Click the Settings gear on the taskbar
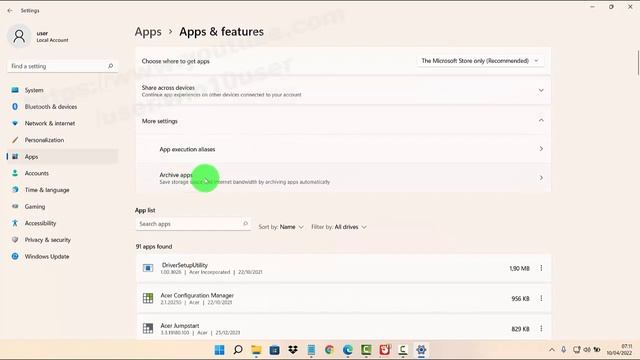This screenshot has height=360, width=640. (x=421, y=350)
